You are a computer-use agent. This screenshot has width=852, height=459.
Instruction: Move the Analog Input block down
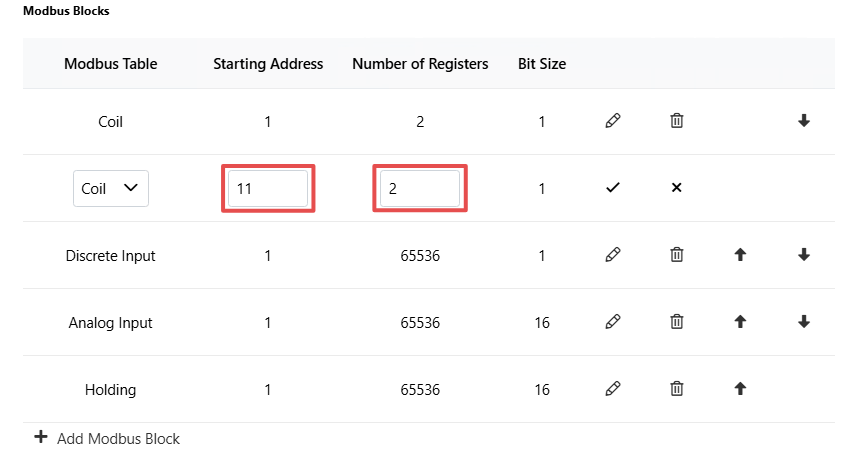[x=804, y=322]
